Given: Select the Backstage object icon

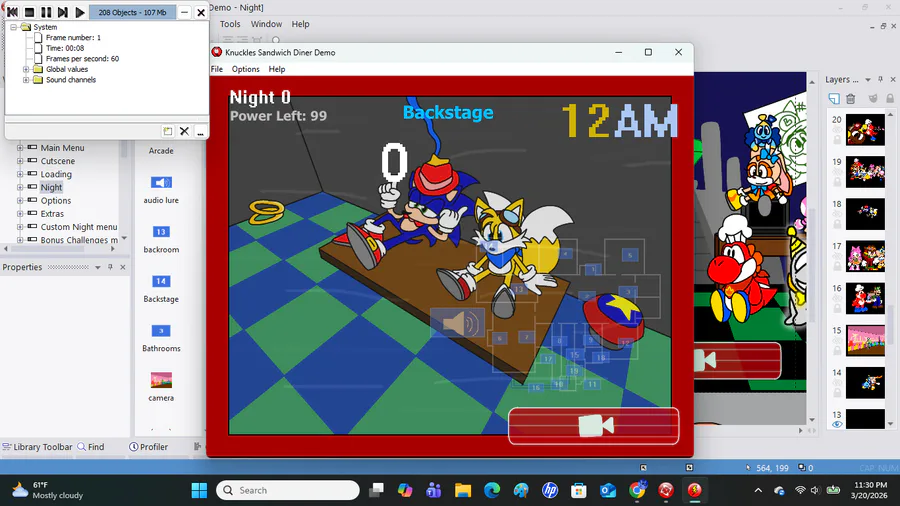Looking at the screenshot, I should coord(161,281).
